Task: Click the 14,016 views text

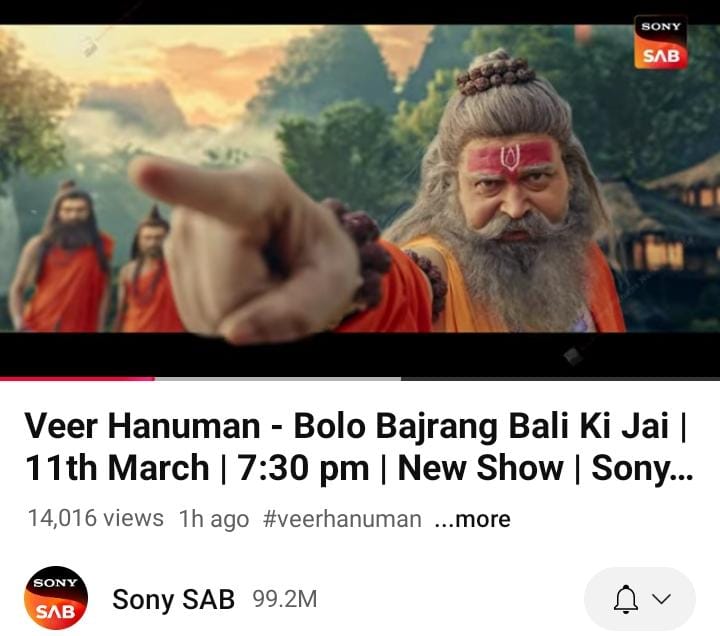Action: (x=96, y=518)
